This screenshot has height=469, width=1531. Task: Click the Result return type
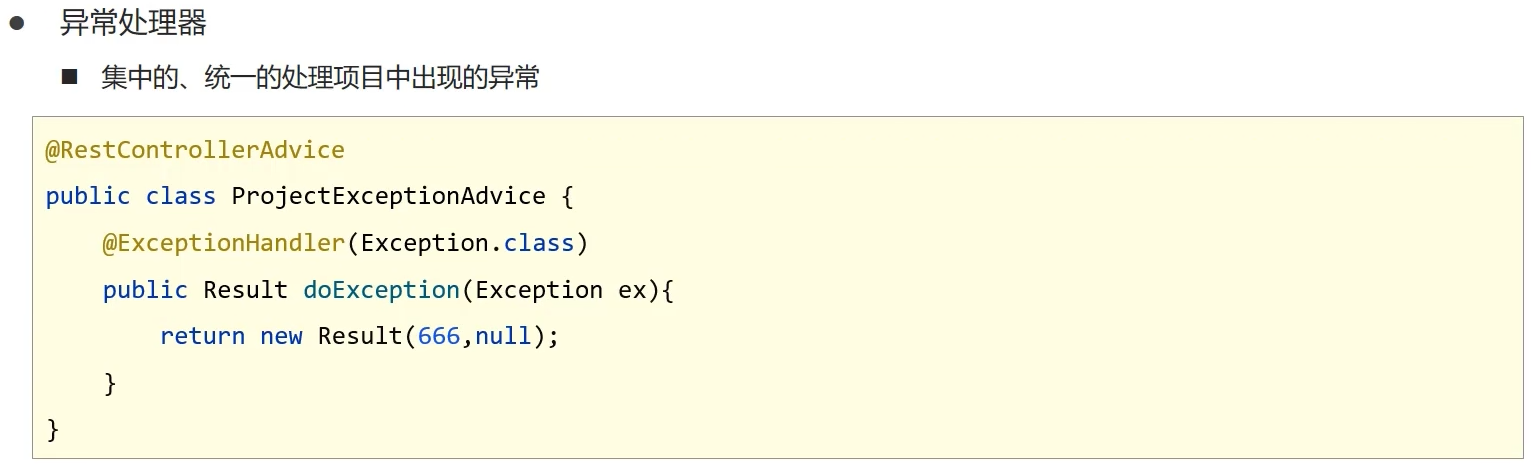[245, 290]
